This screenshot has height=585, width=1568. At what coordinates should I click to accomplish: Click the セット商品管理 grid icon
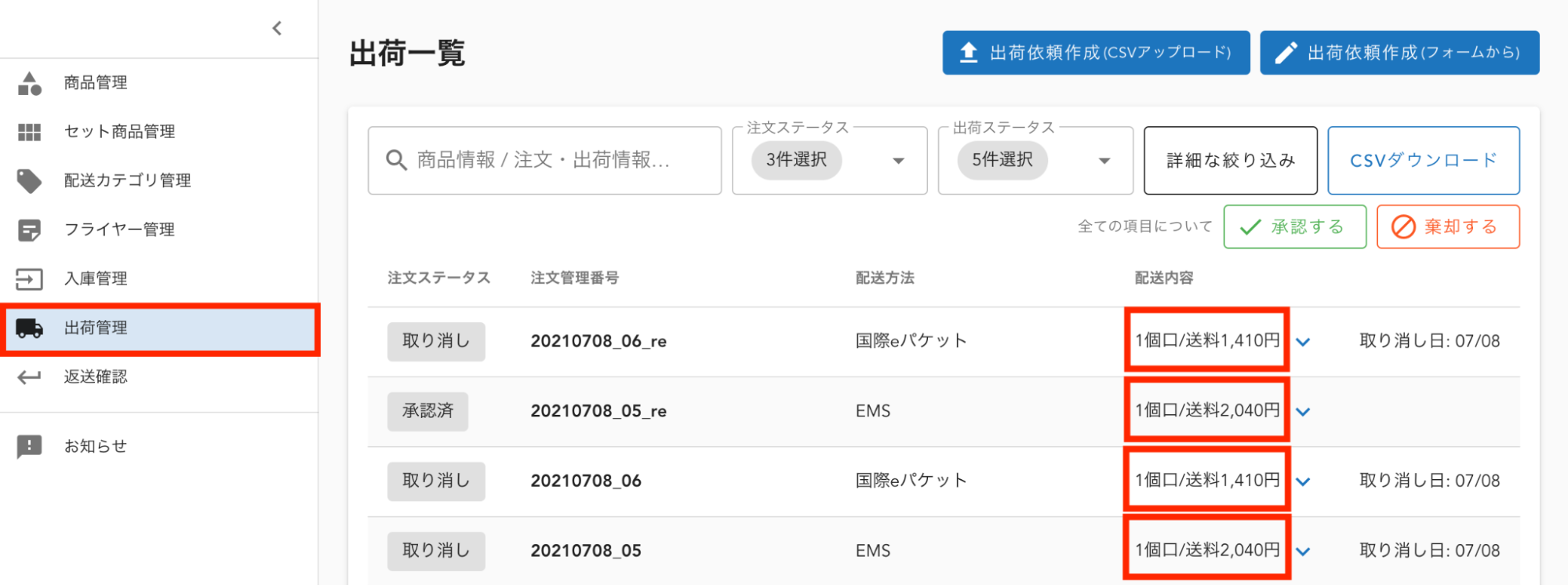(30, 132)
